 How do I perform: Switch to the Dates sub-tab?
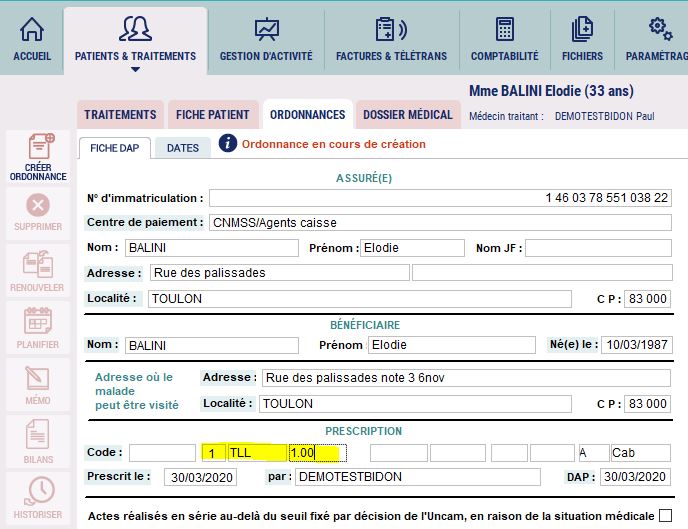coord(183,148)
